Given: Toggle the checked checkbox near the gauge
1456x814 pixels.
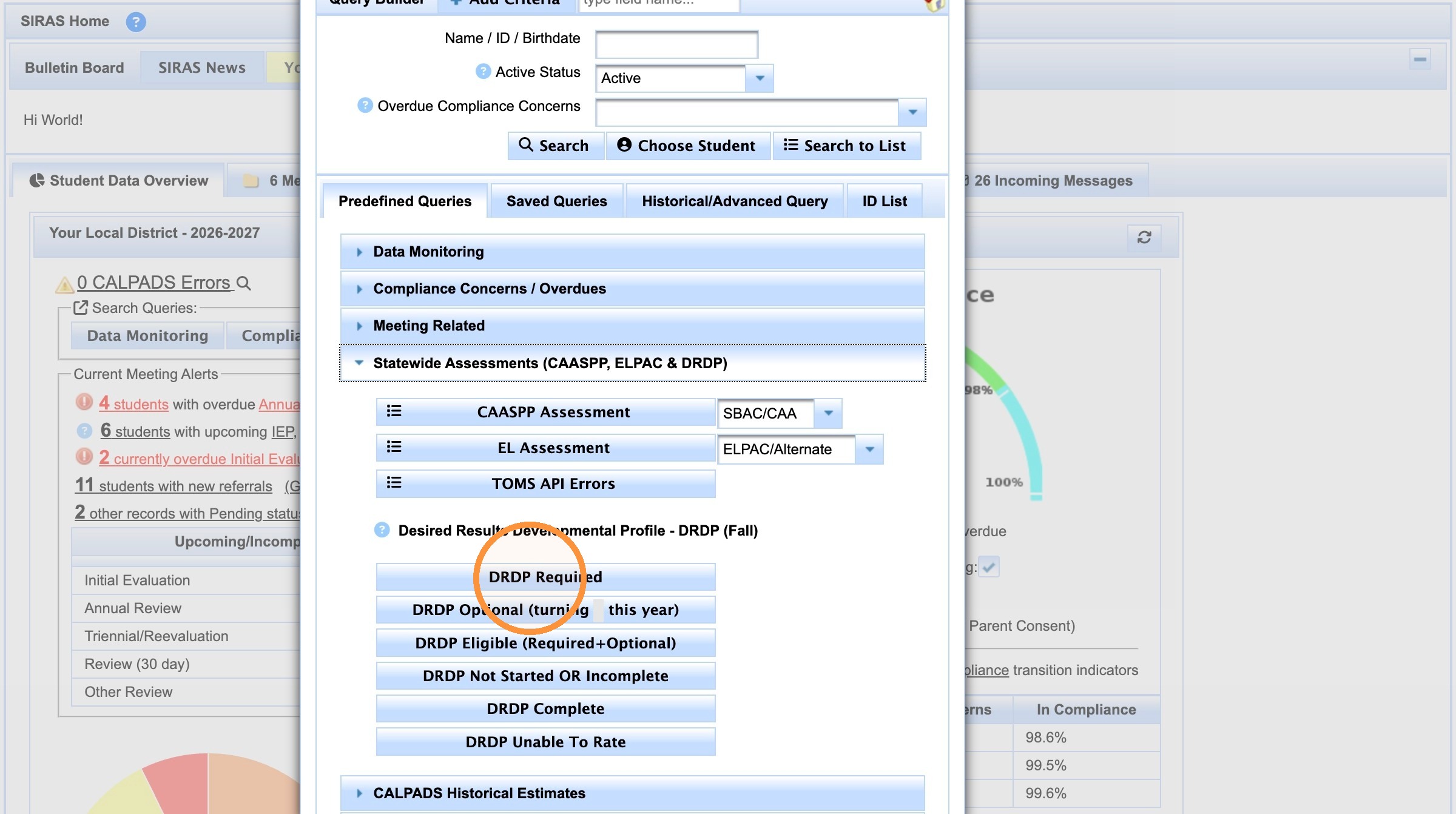Looking at the screenshot, I should pos(989,567).
